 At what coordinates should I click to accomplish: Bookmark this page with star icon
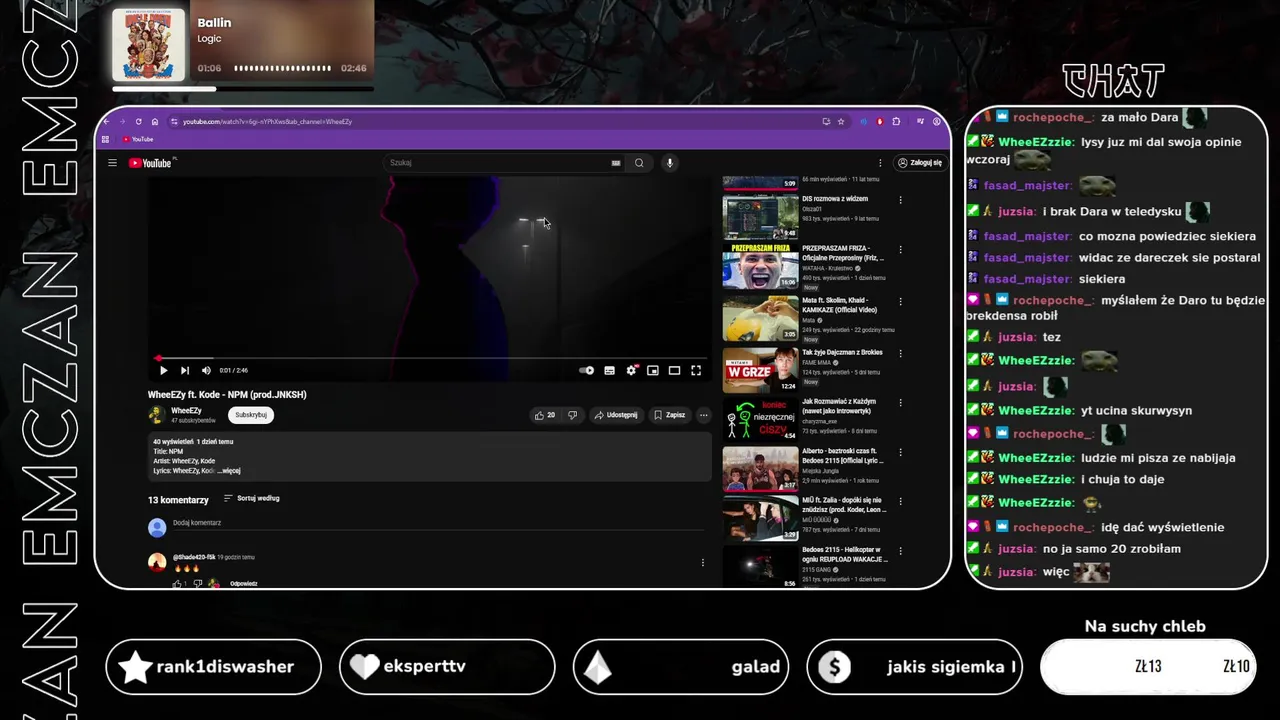click(841, 121)
